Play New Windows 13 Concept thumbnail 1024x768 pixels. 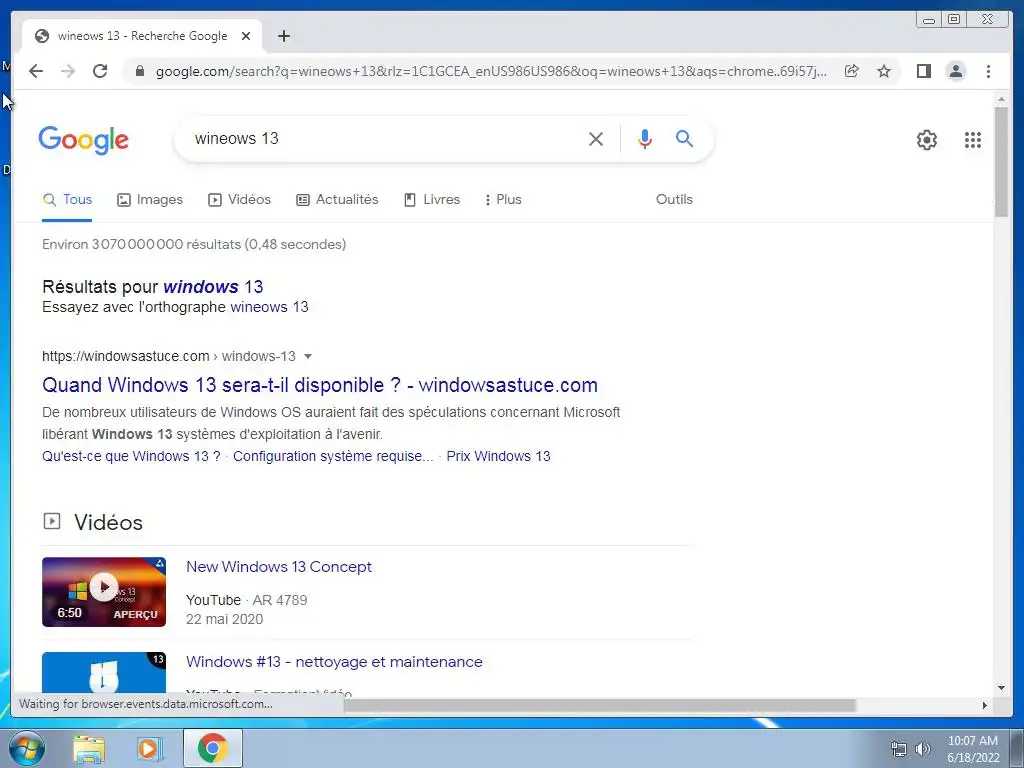104,592
